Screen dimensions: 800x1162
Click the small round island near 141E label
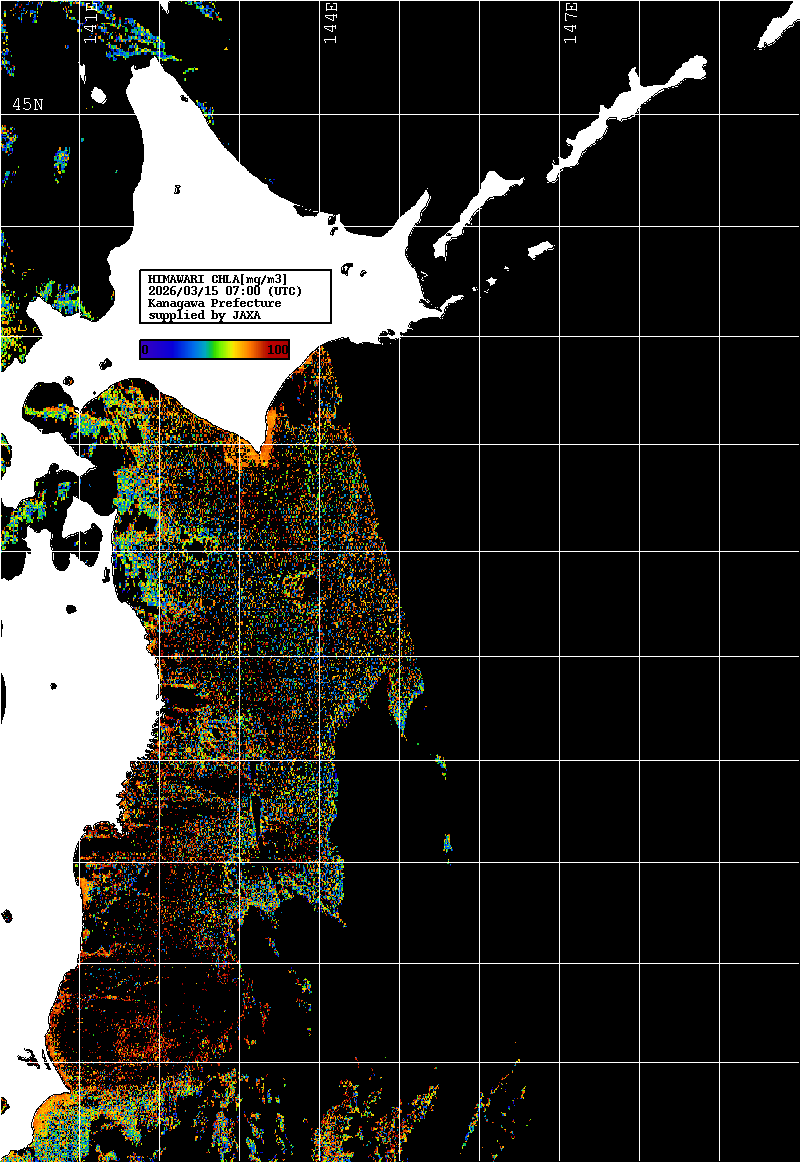[x=99, y=96]
